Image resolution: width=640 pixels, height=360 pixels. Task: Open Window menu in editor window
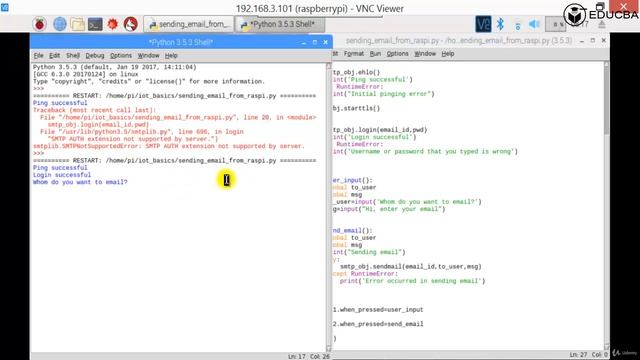[x=425, y=54]
